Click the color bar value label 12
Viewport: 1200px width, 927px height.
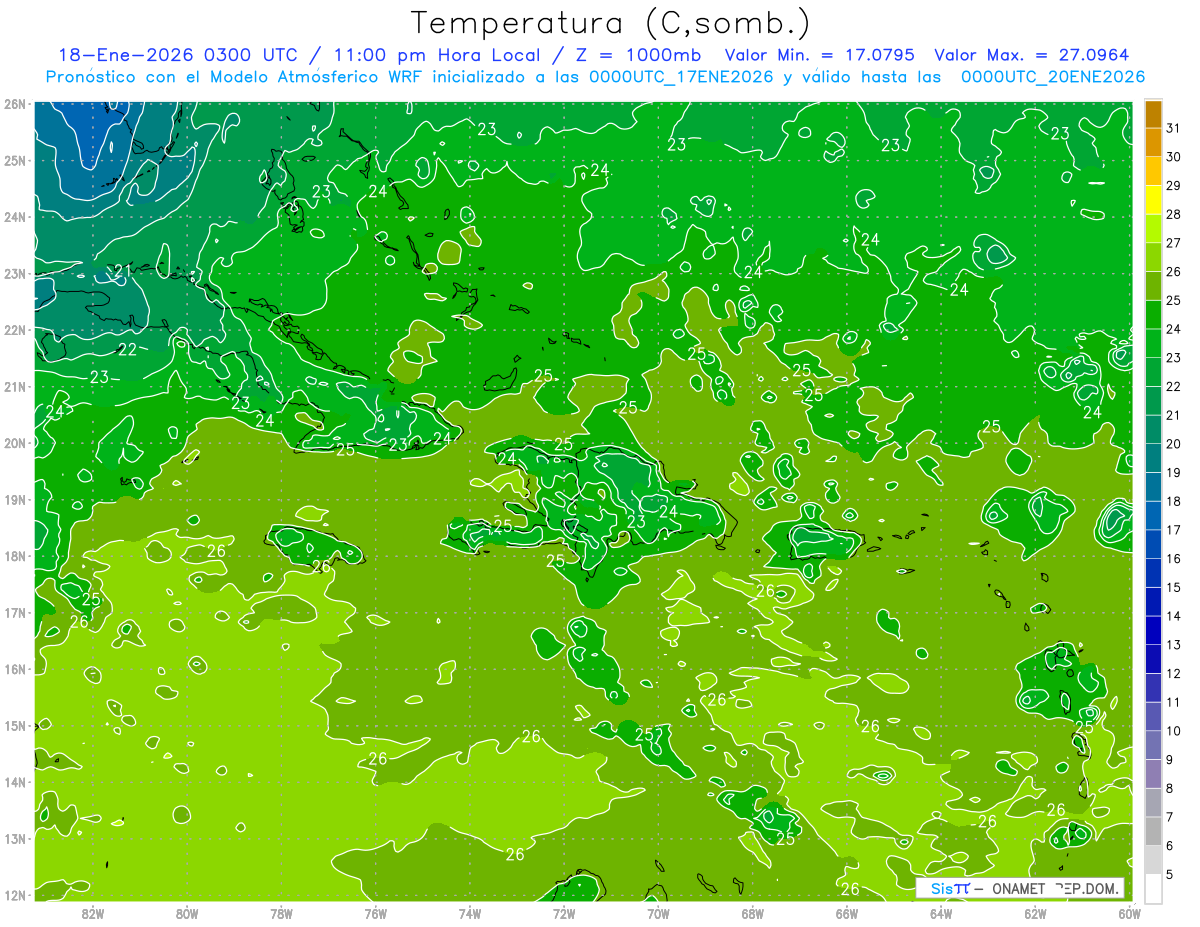[1173, 674]
